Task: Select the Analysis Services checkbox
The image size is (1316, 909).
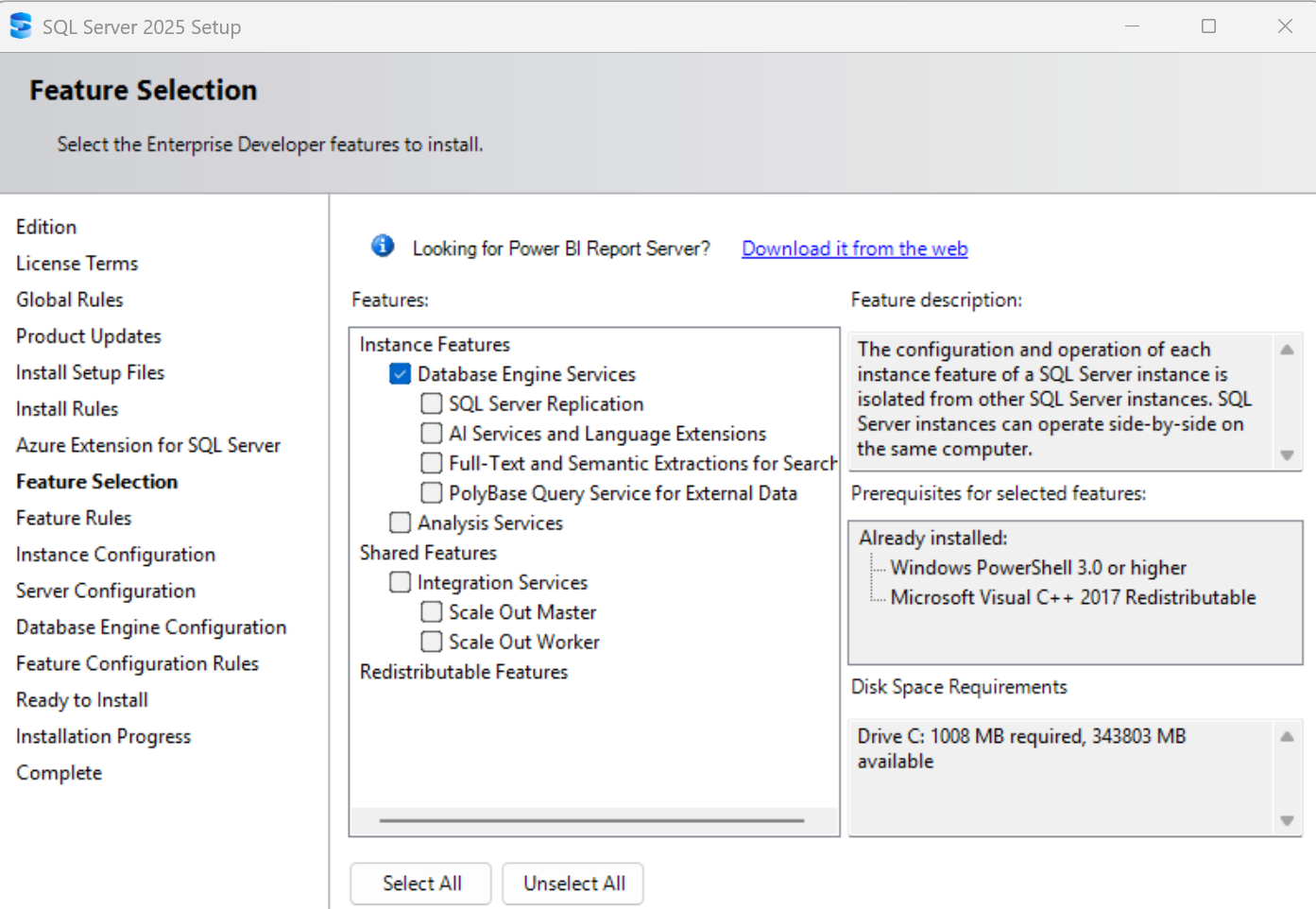Action: [401, 523]
